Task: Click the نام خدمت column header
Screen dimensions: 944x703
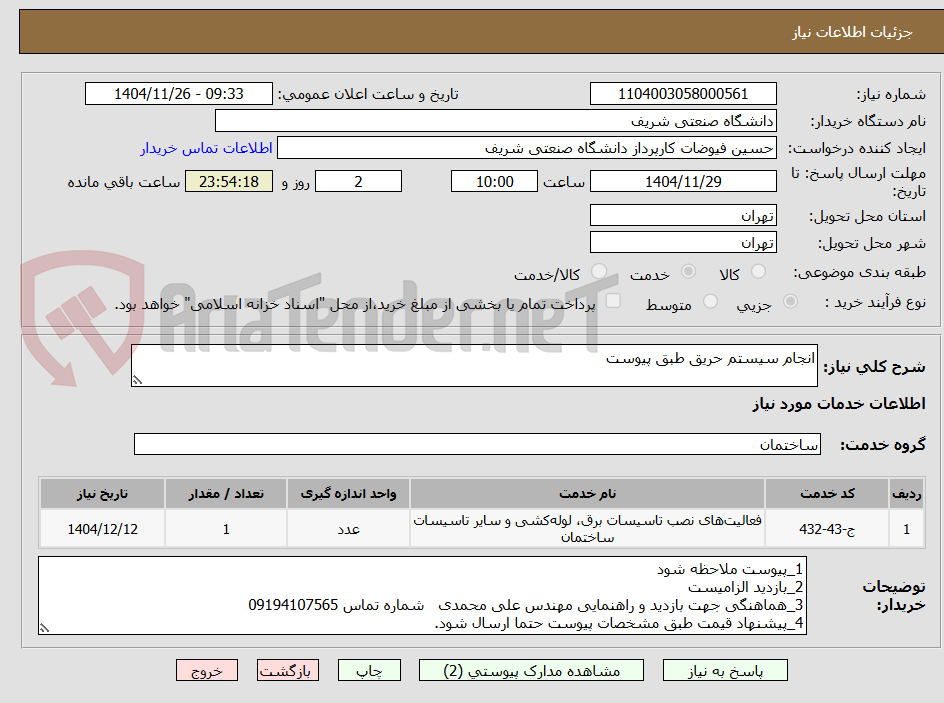Action: tap(588, 494)
